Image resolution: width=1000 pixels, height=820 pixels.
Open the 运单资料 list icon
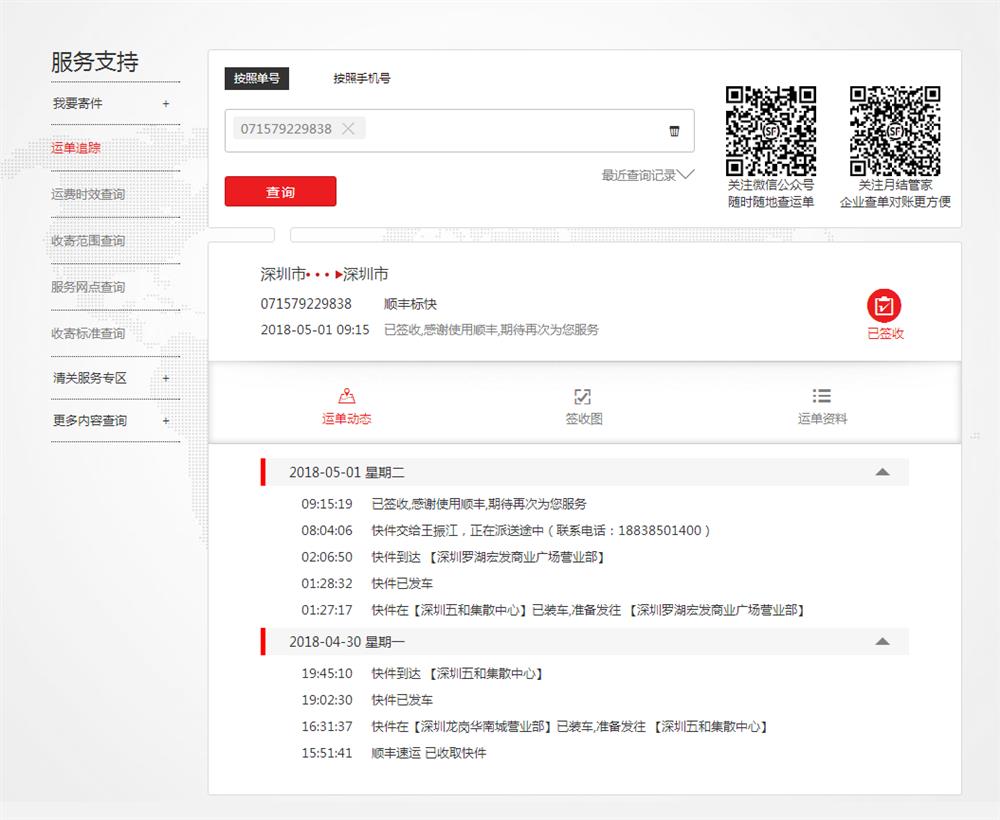(x=821, y=396)
